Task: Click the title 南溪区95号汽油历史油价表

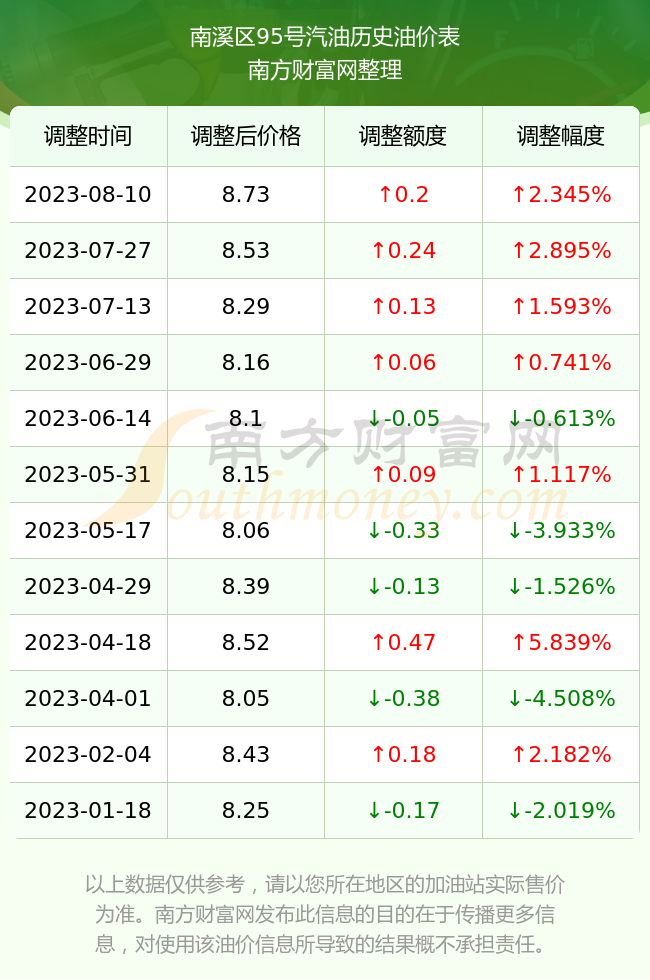Action: click(325, 37)
